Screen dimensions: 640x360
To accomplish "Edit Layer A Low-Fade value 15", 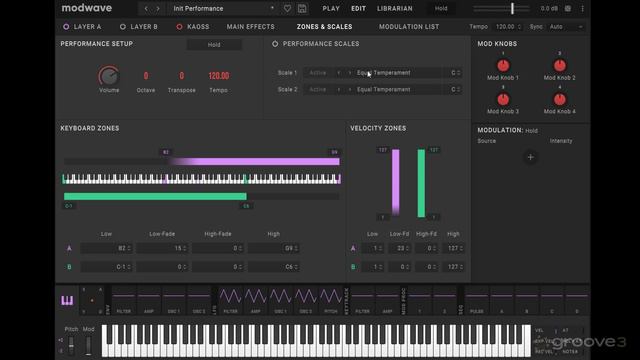I will [x=162, y=248].
